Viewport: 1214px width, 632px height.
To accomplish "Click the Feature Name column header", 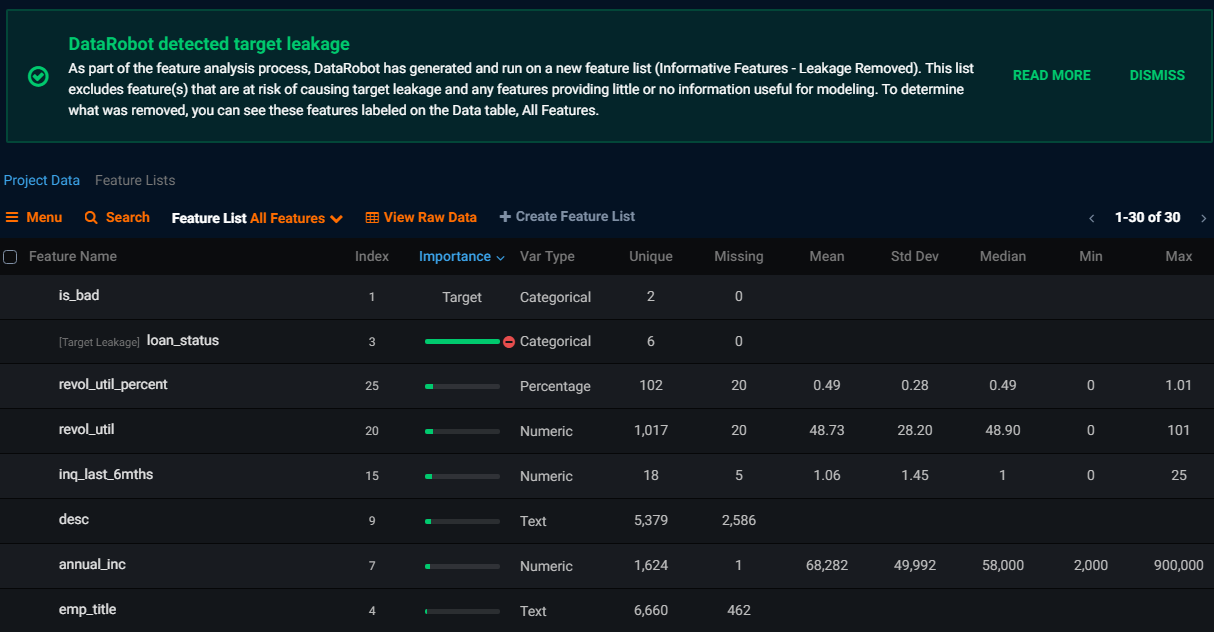I will [73, 257].
